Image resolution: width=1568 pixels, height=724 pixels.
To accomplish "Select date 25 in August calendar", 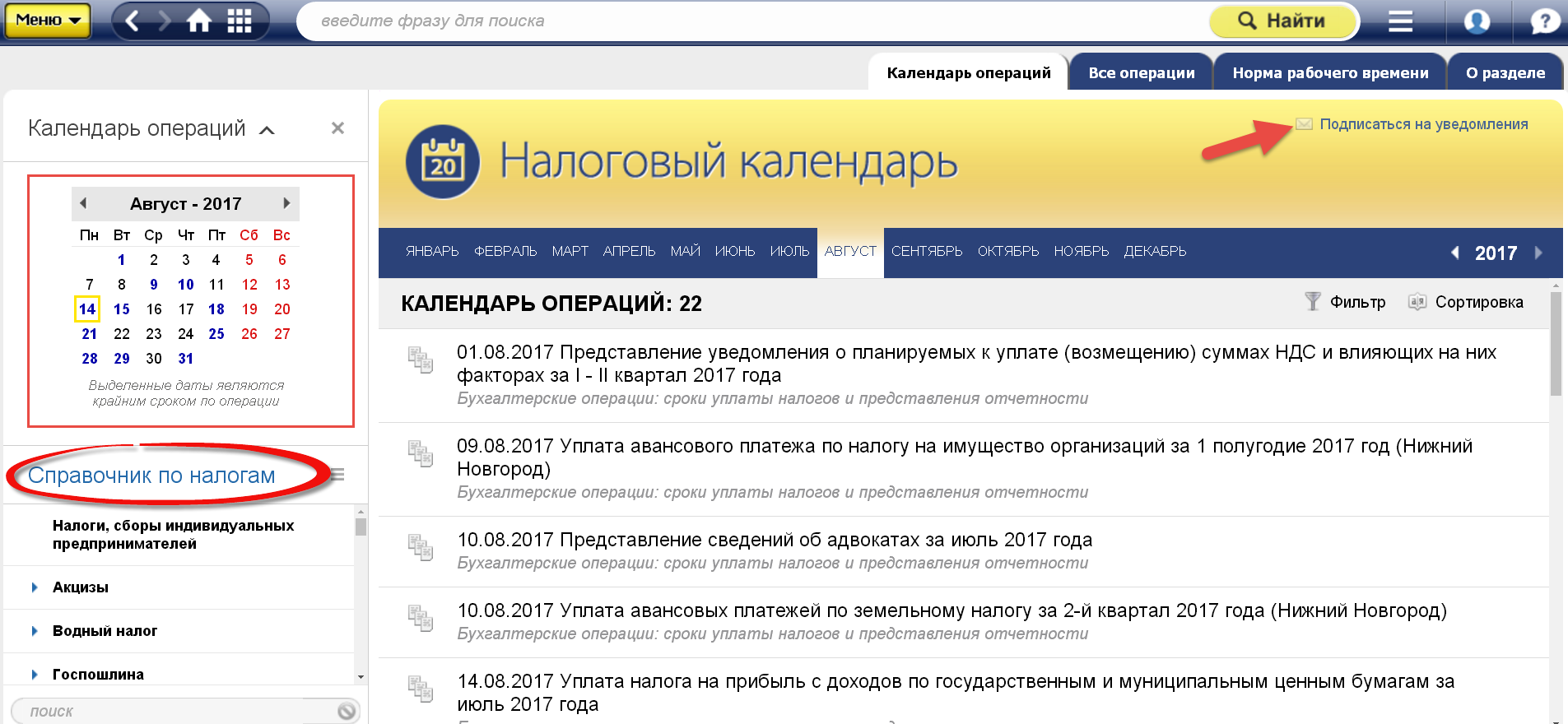I will (216, 334).
